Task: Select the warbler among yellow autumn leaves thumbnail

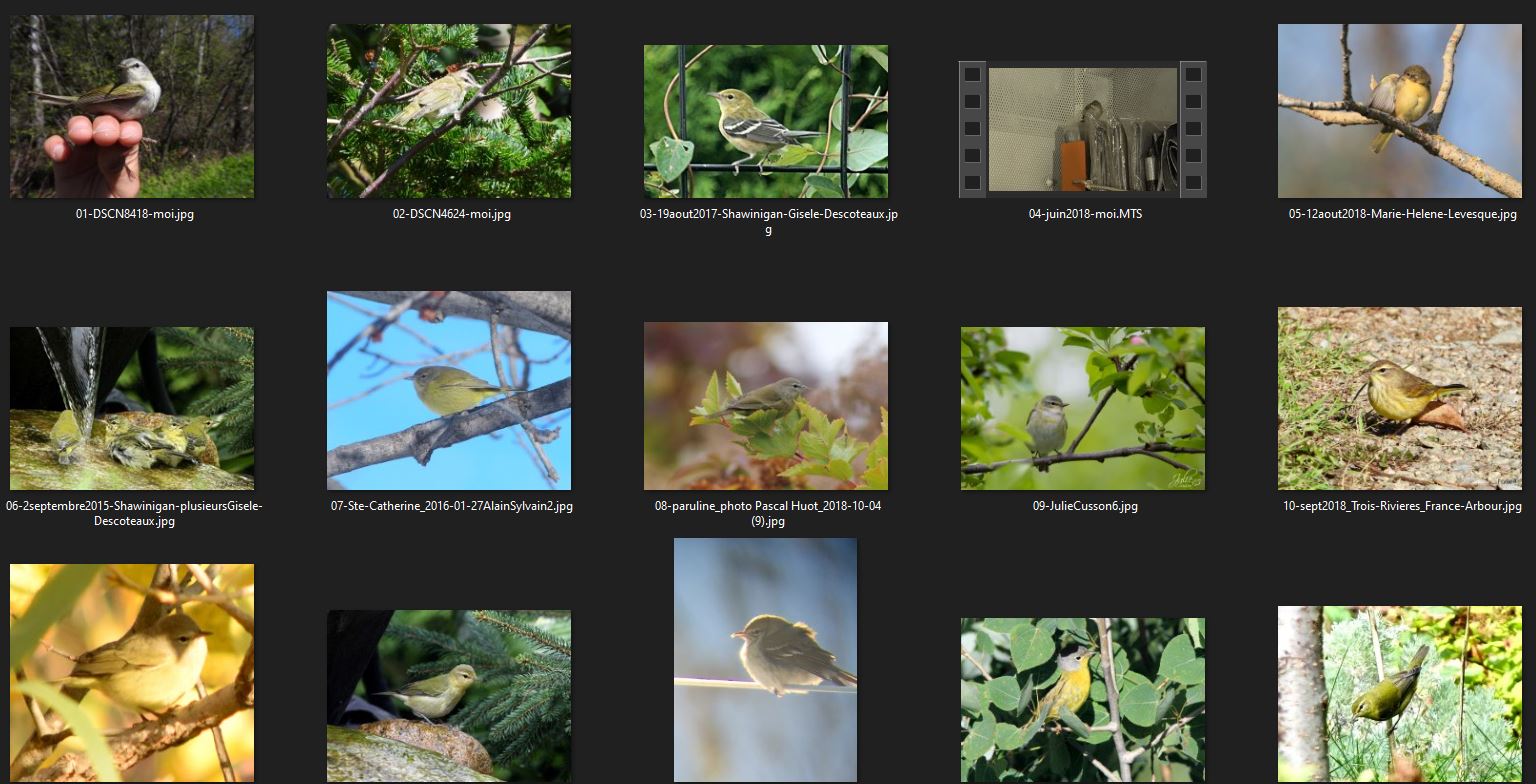Action: coord(132,672)
